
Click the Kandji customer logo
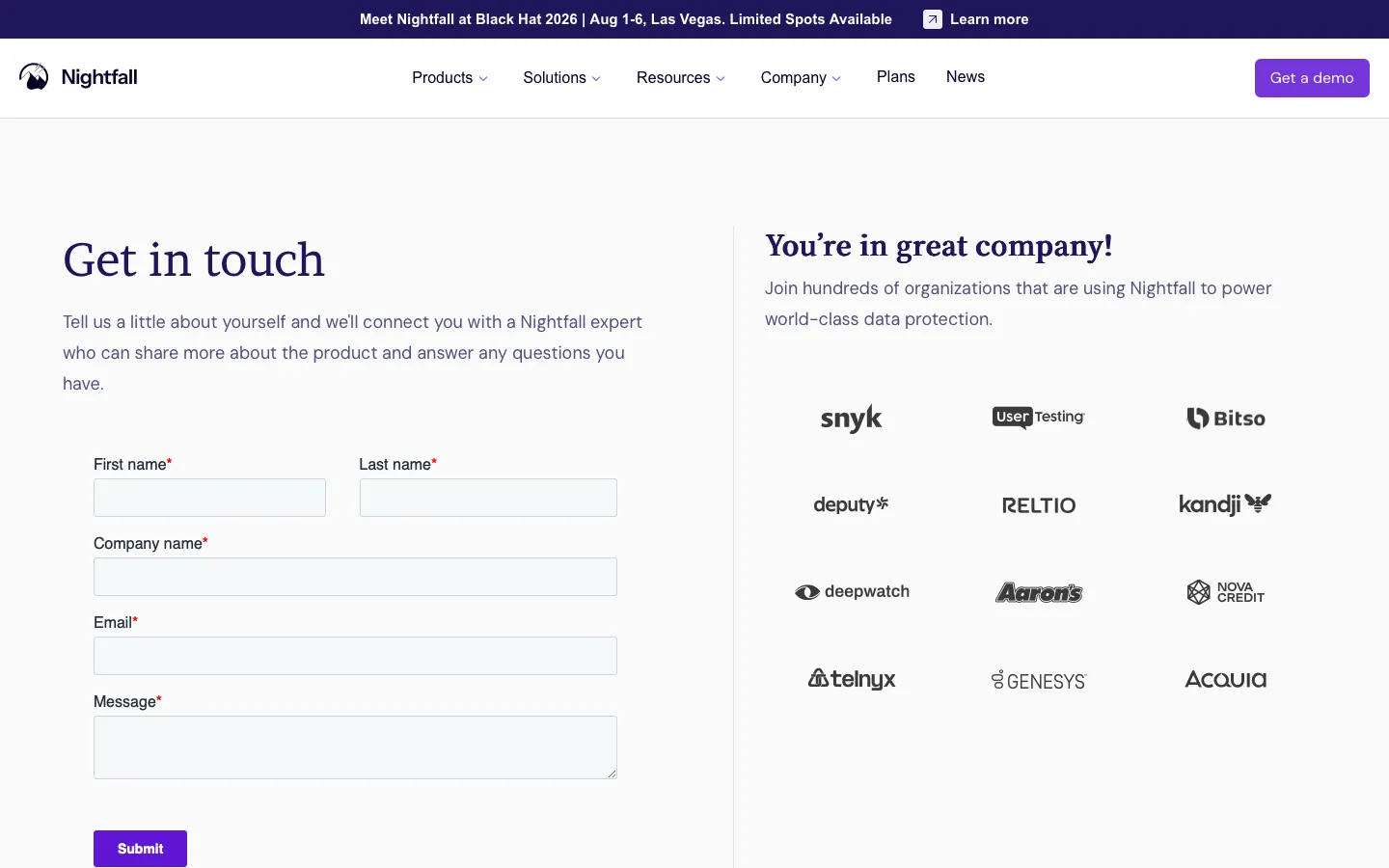pyautogui.click(x=1226, y=504)
